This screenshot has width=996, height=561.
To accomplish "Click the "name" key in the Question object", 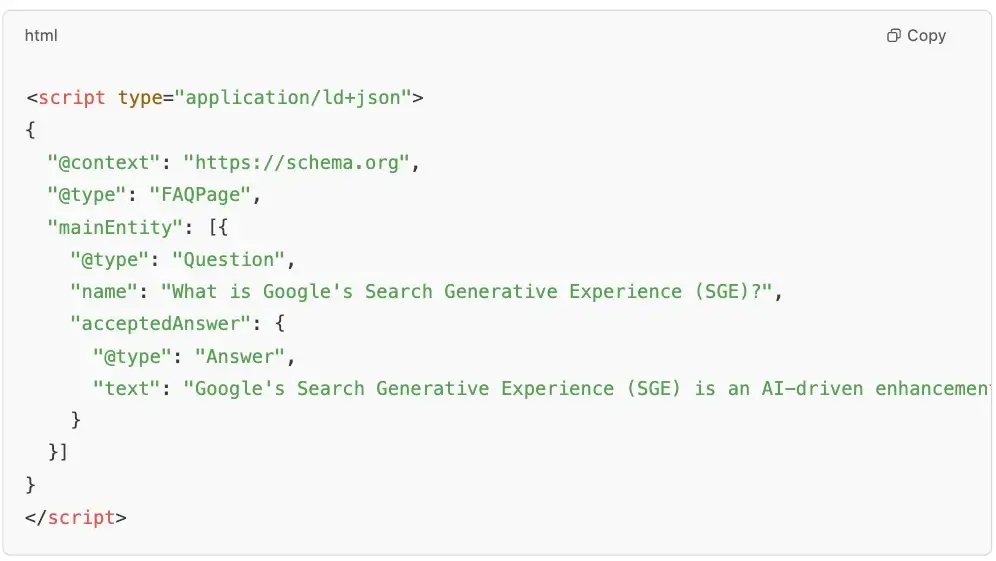I will (x=104, y=292).
